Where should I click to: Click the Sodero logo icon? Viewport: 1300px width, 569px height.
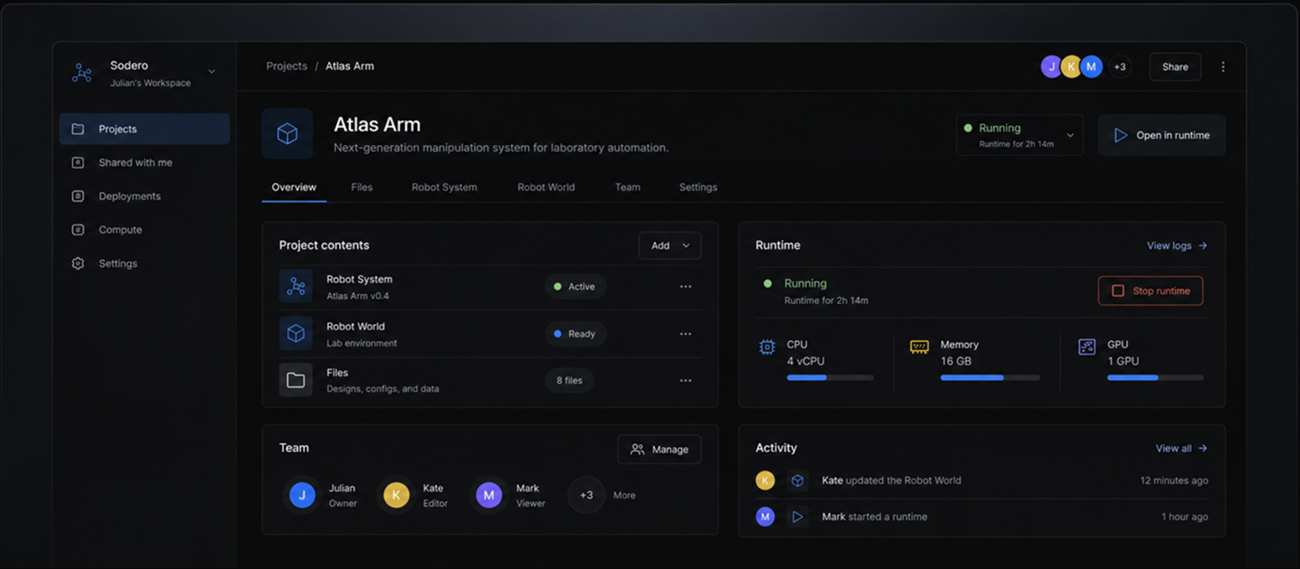point(82,73)
